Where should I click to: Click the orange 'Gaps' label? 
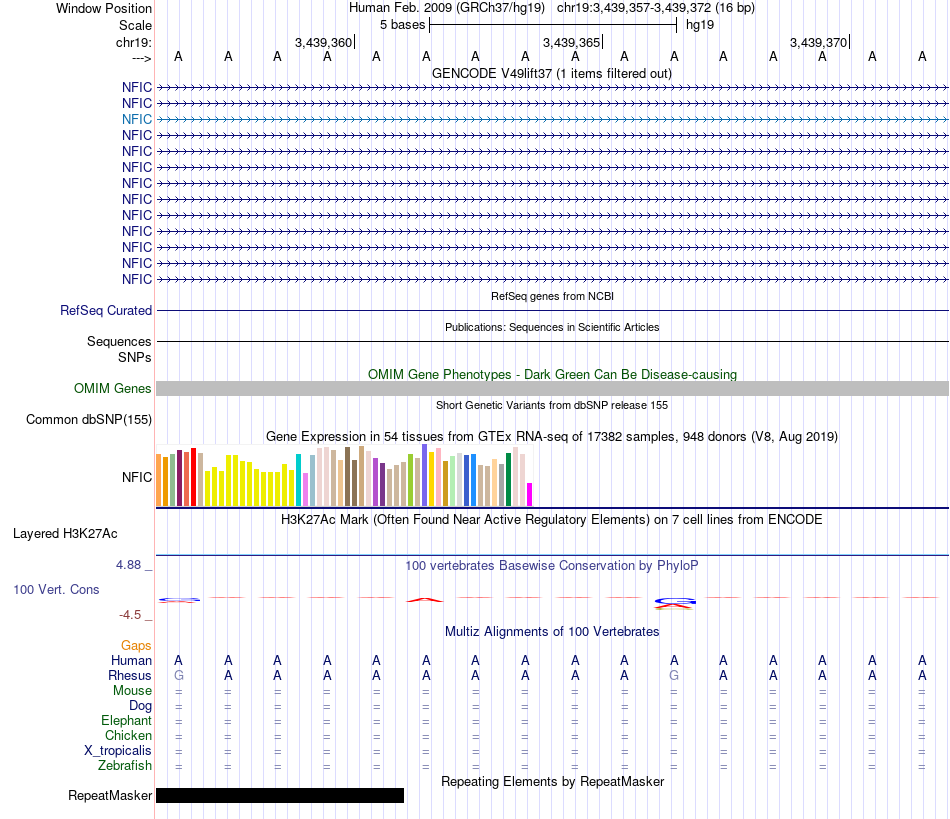tap(136, 646)
